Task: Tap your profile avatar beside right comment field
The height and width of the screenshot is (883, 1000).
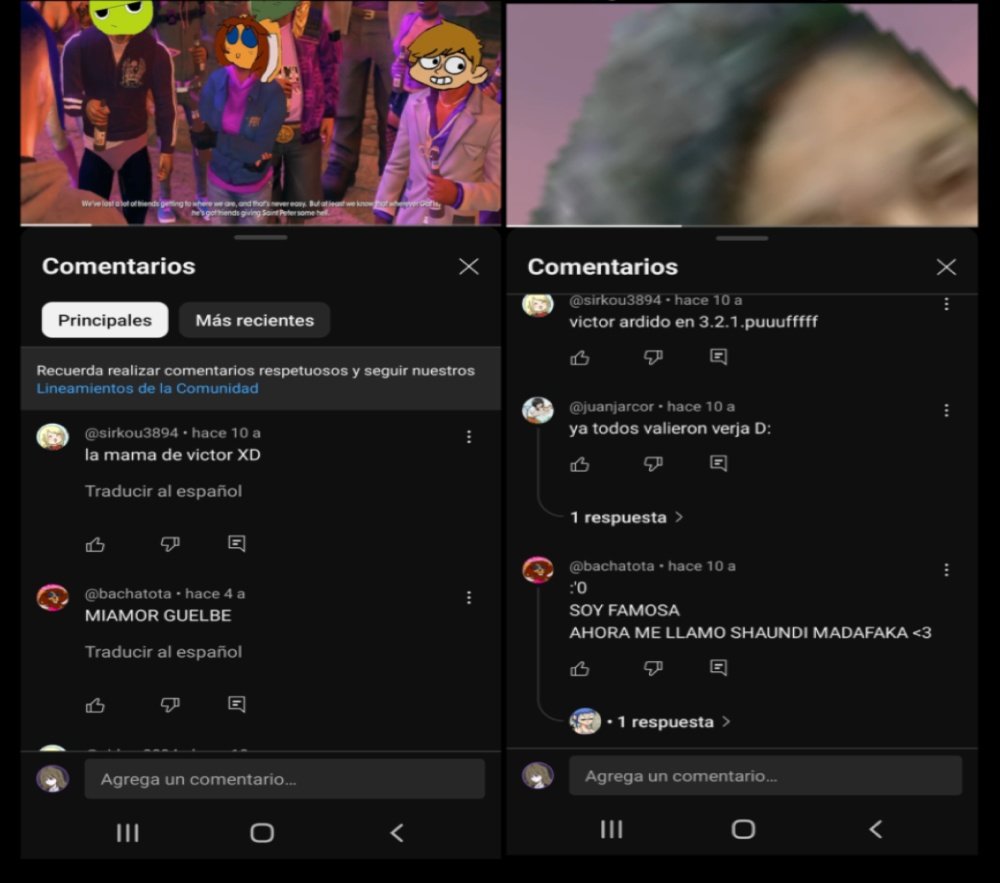Action: pos(538,776)
